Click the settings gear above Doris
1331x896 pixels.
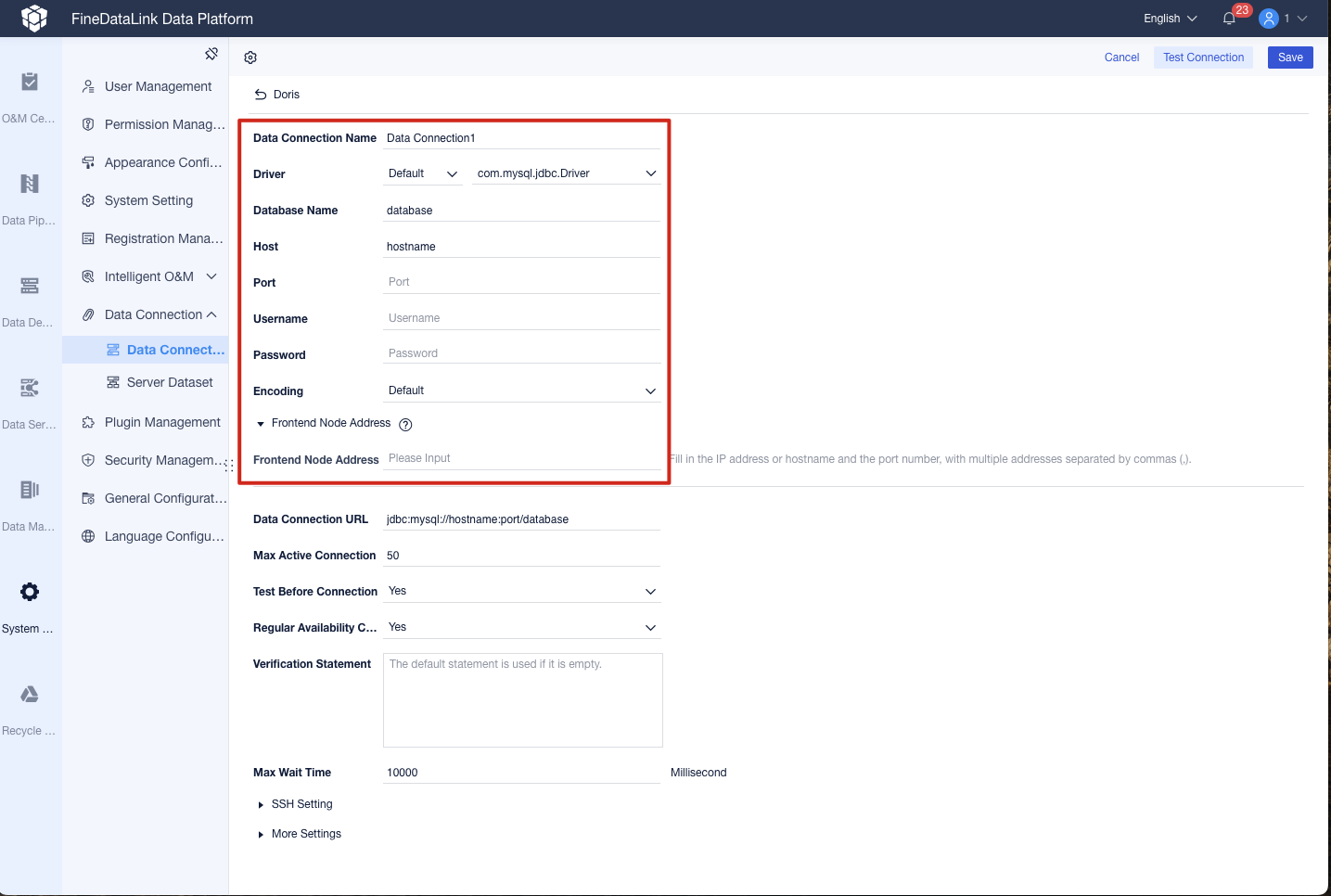coord(250,57)
